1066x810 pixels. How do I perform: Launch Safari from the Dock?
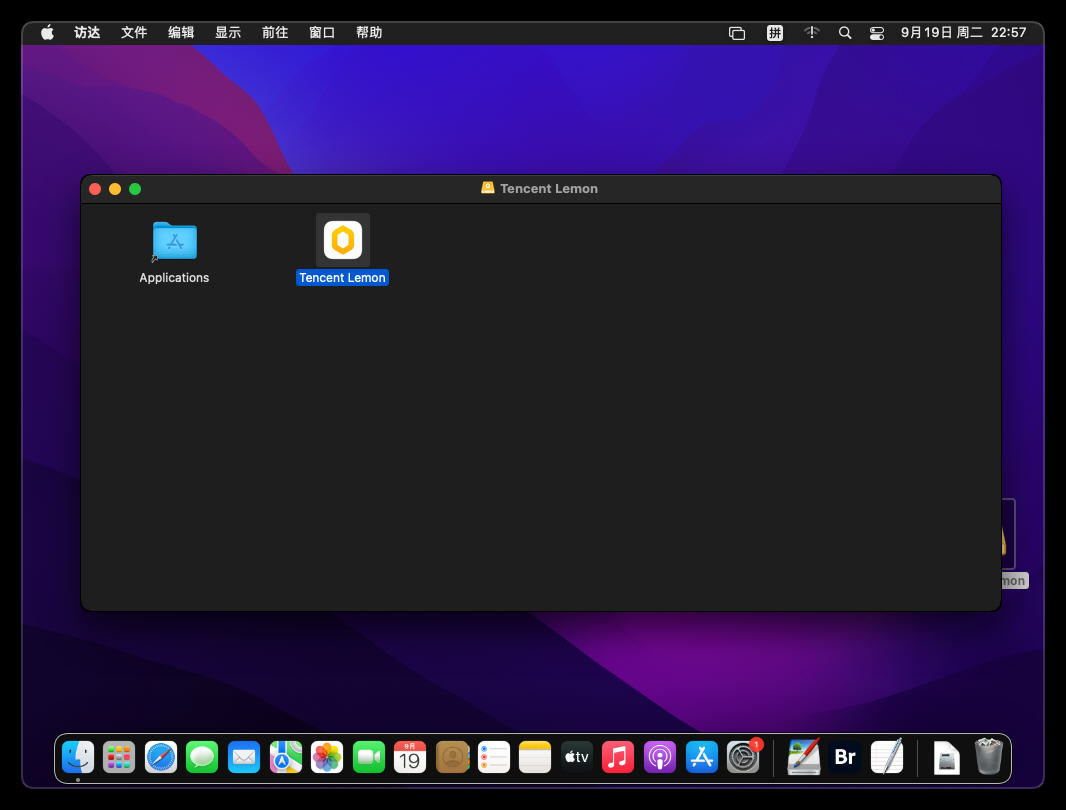(161, 757)
